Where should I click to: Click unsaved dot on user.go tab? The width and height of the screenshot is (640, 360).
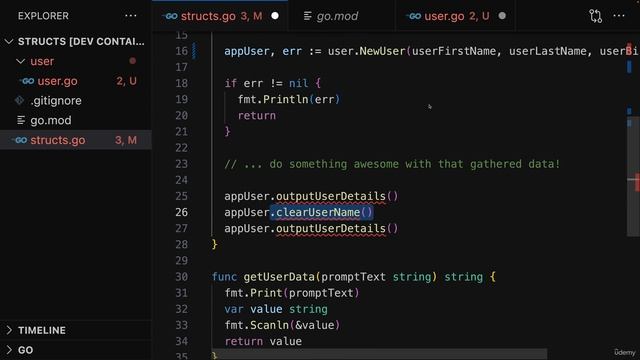502,16
